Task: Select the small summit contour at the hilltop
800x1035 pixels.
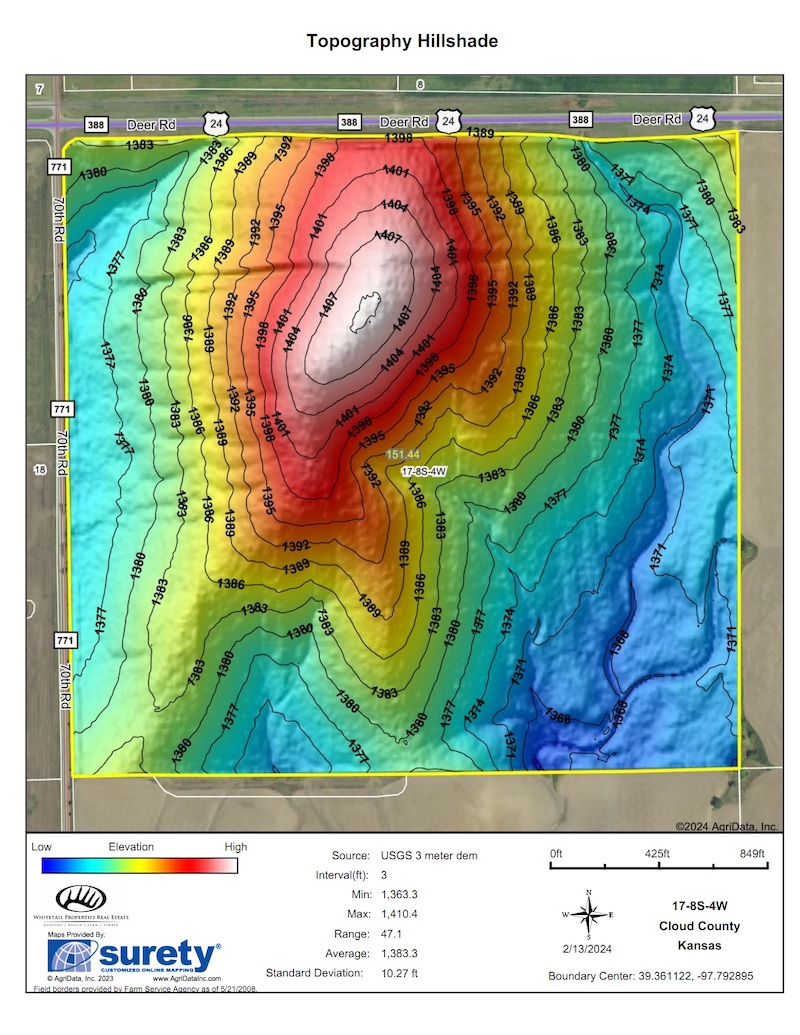Action: coord(367,311)
